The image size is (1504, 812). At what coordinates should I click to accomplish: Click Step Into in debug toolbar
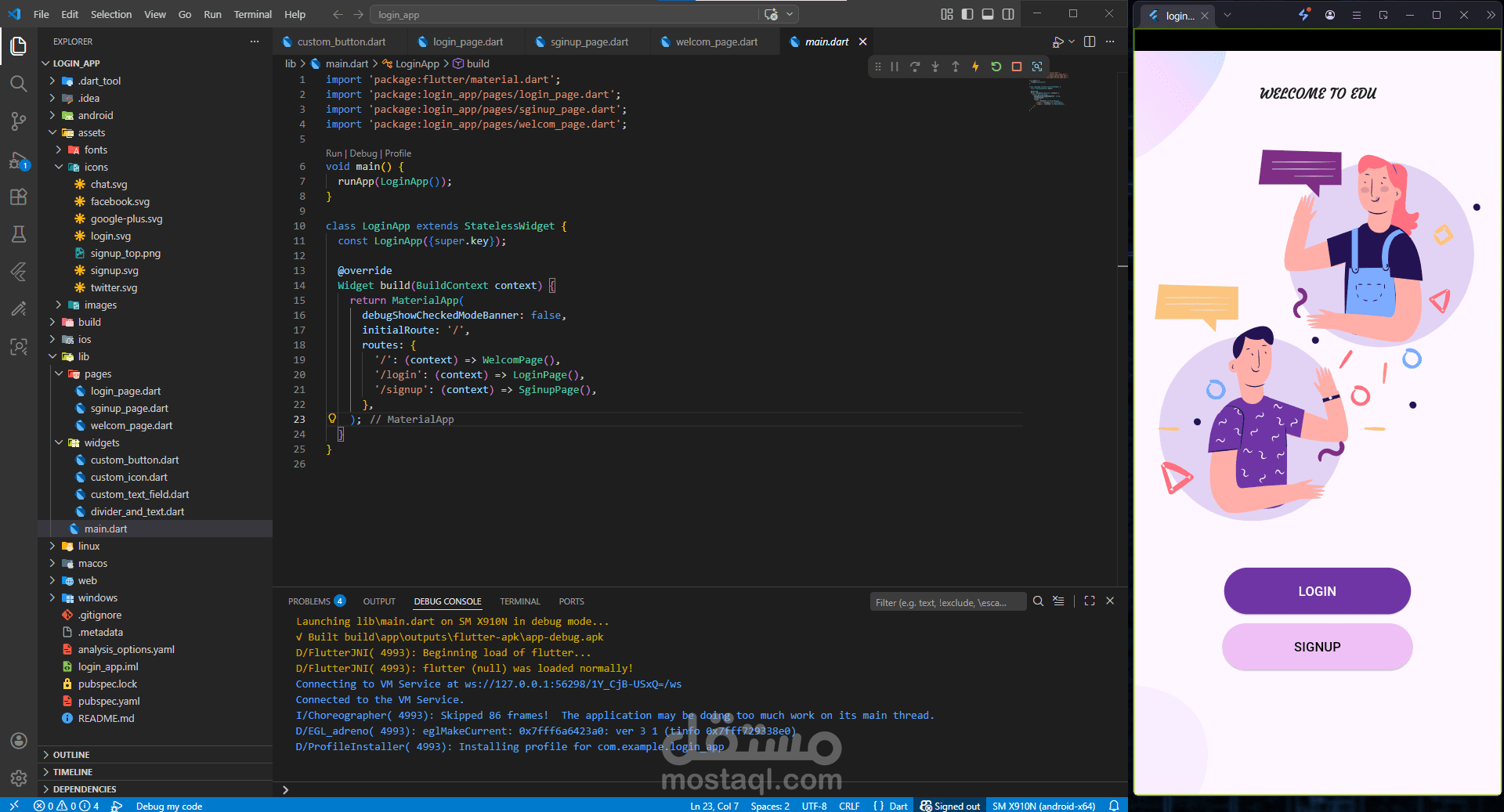click(935, 67)
